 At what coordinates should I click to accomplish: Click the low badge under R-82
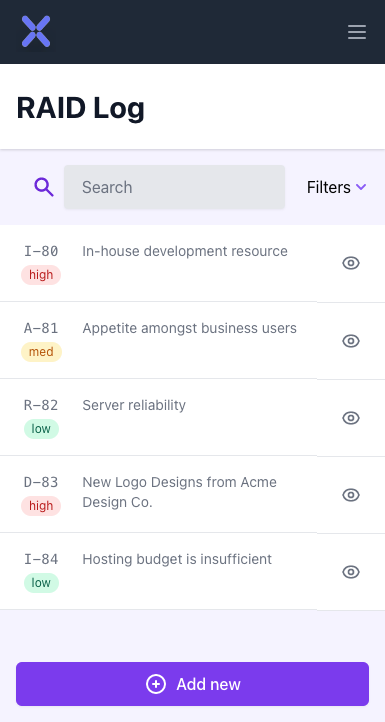(41, 429)
